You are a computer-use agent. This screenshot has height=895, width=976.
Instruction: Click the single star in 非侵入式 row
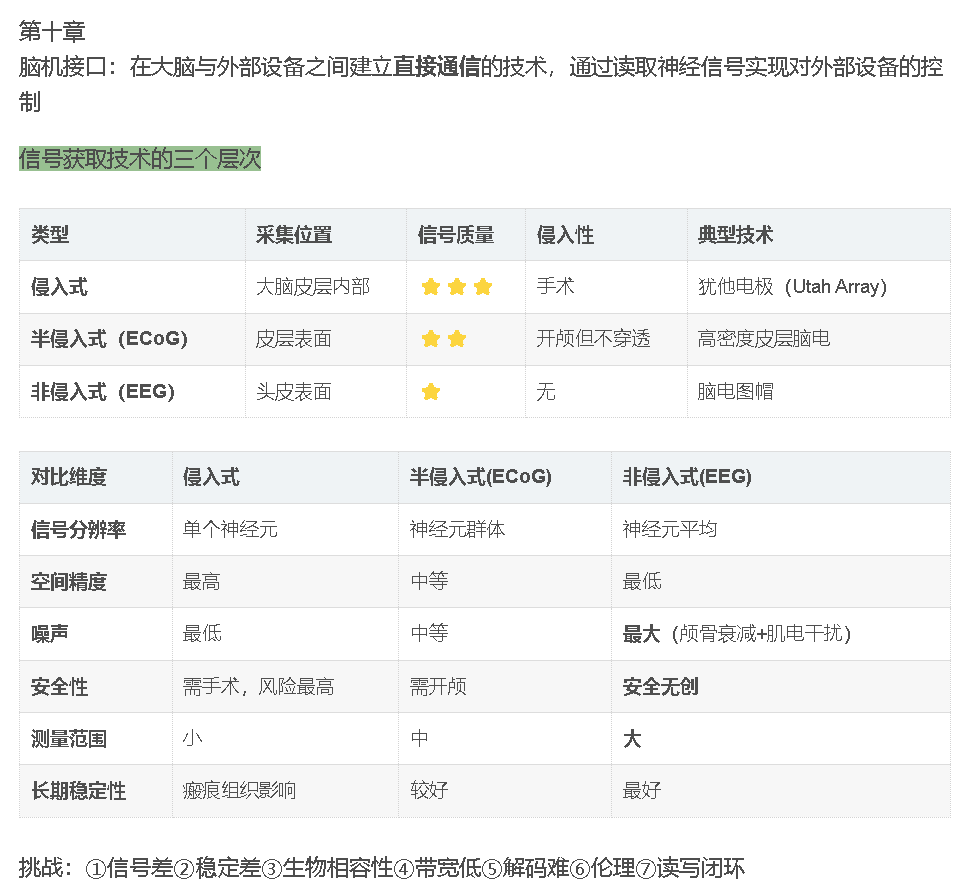[431, 391]
